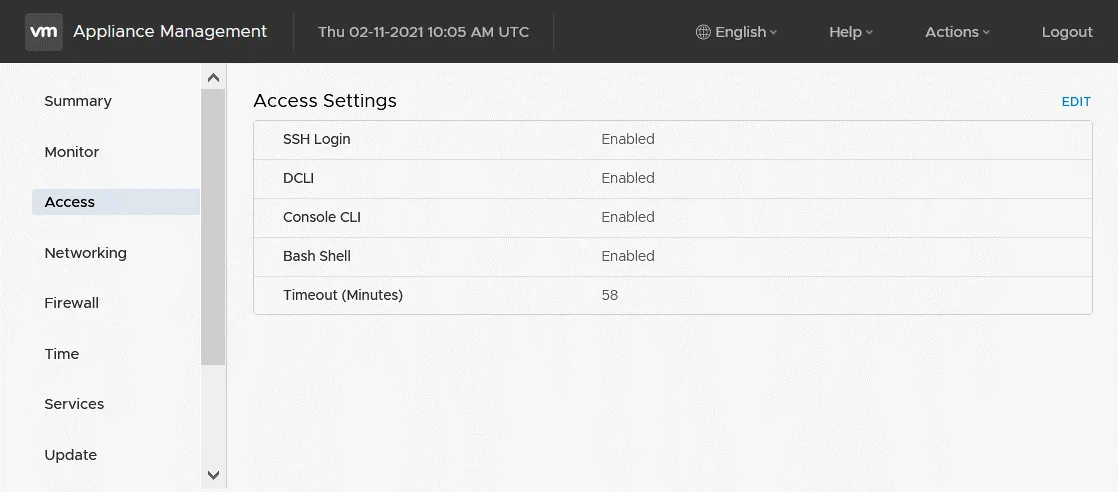Click the VMware vm logo icon

[x=44, y=32]
